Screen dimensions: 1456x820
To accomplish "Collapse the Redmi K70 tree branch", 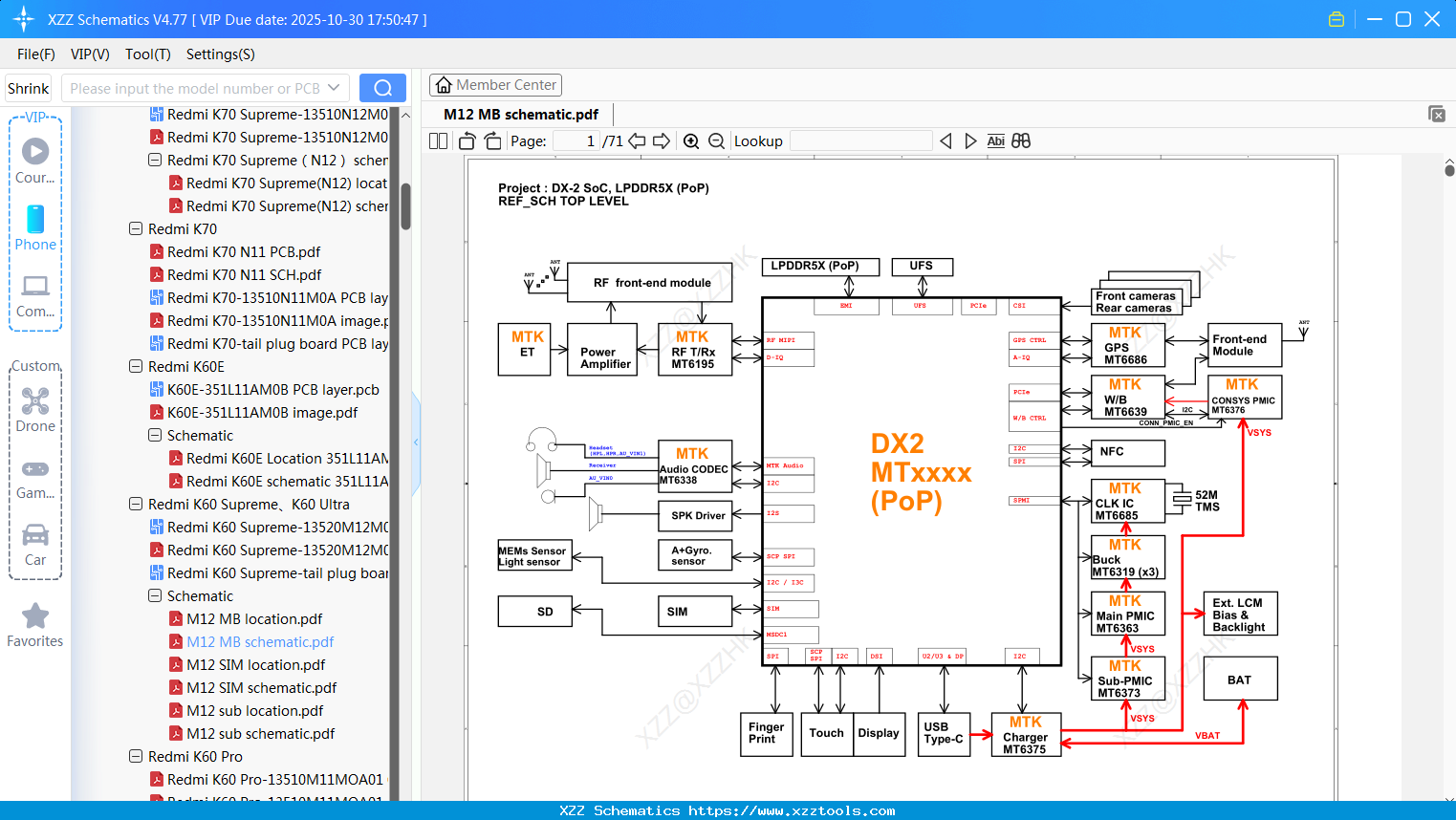I will pyautogui.click(x=135, y=228).
